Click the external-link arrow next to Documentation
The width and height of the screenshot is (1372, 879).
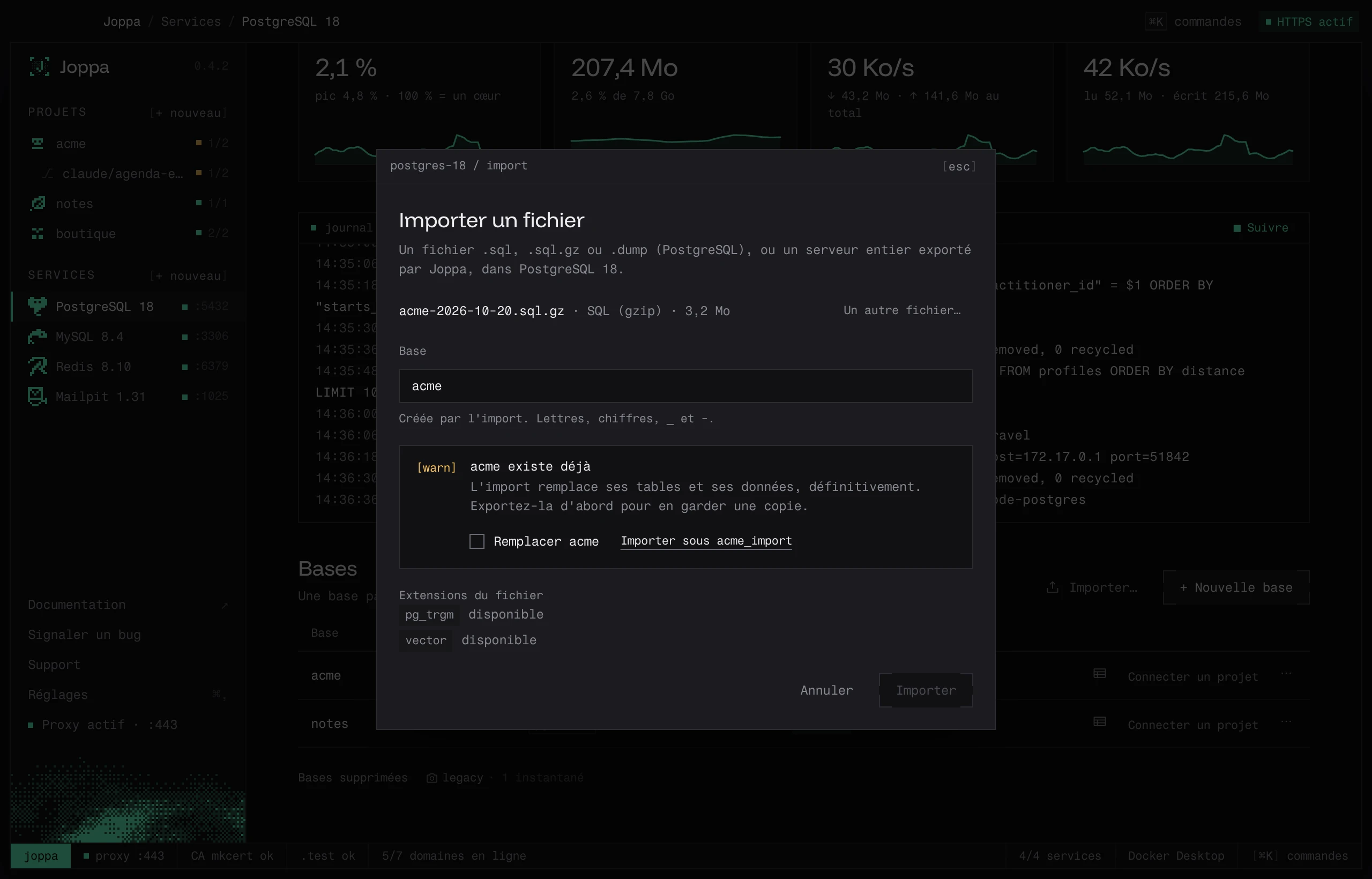point(225,605)
